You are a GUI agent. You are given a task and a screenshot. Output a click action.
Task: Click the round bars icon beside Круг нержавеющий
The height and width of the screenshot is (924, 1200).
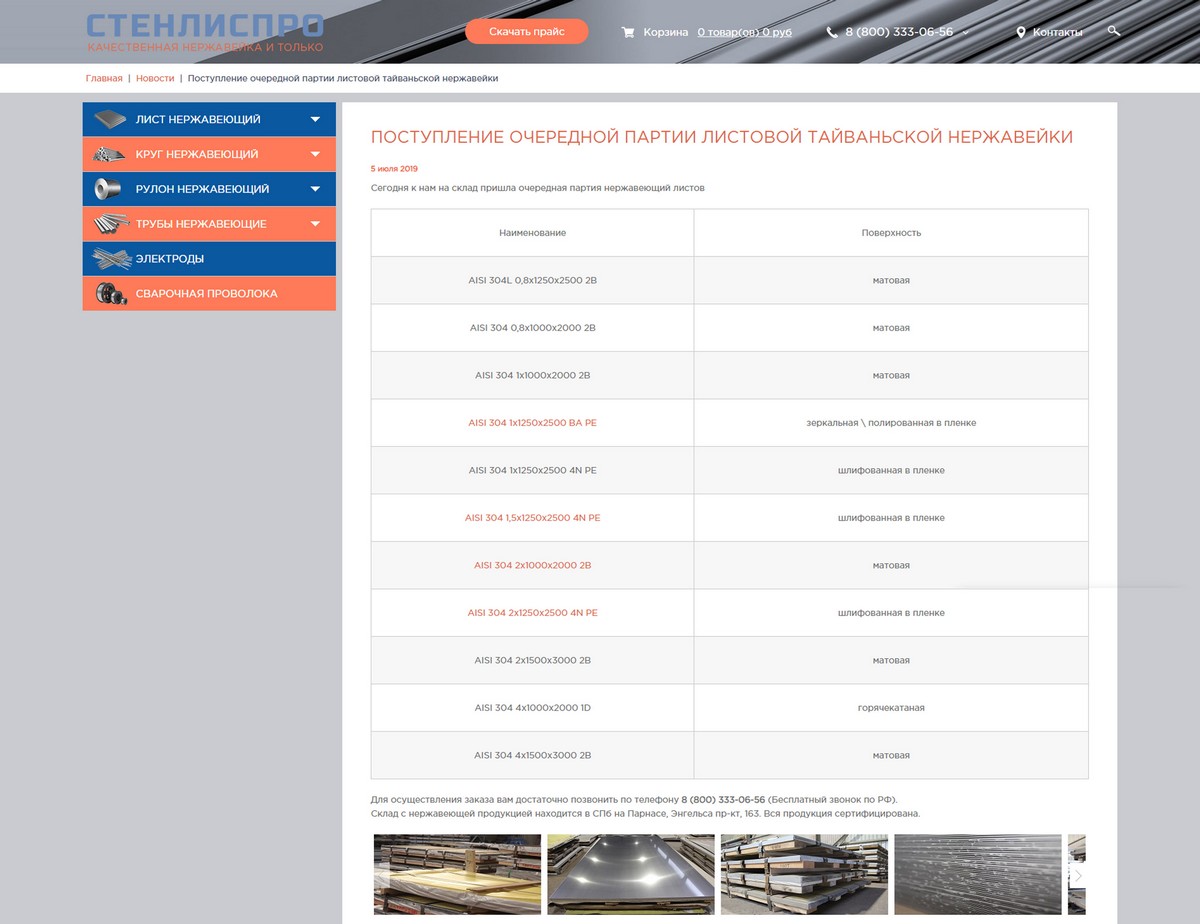click(110, 155)
